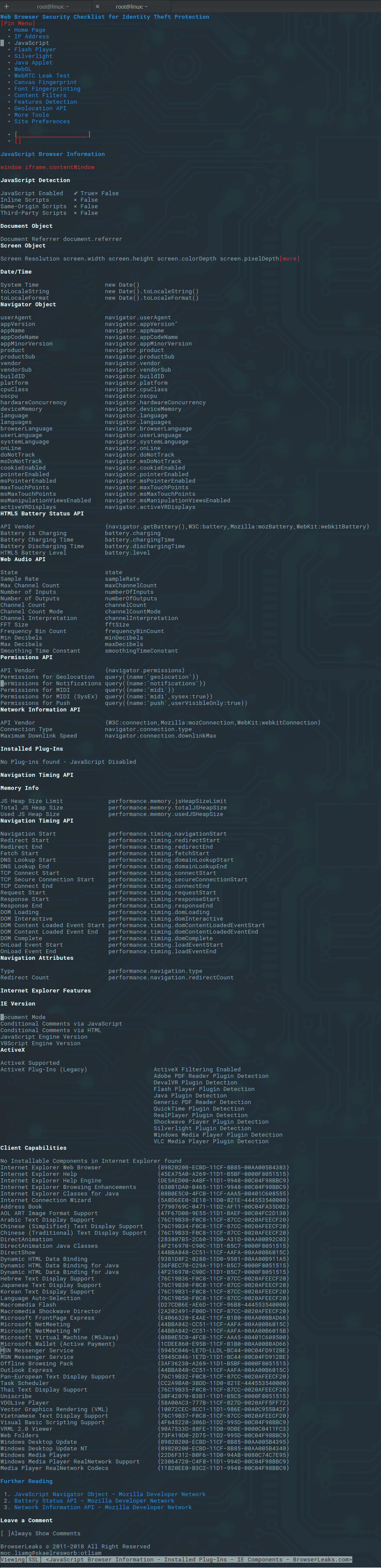Open Font Fingerprinting link
381x1568 pixels.
(47, 89)
